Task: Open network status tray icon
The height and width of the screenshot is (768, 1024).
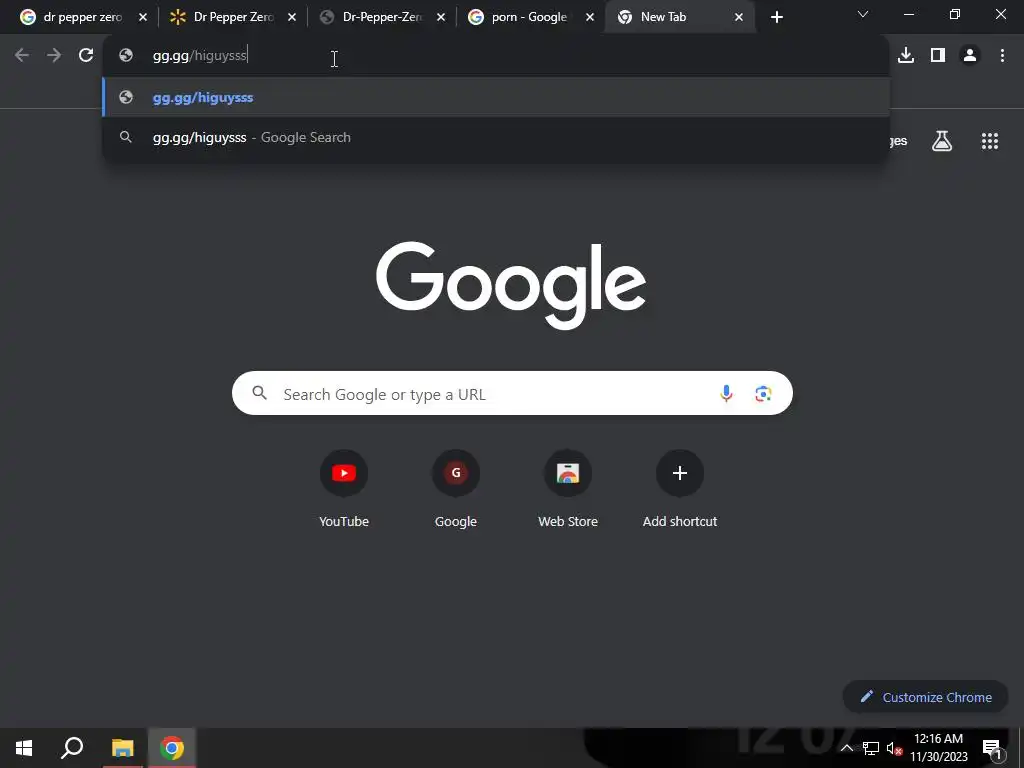Action: [871, 748]
